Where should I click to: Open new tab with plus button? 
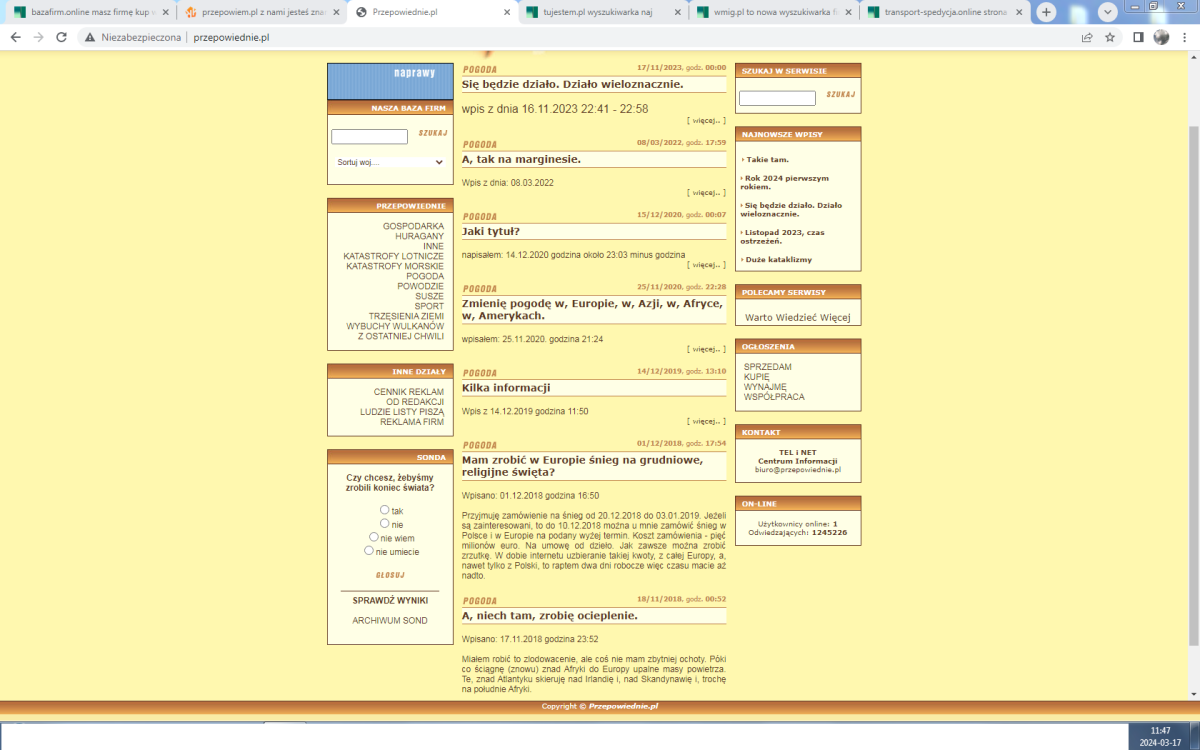[x=1046, y=12]
